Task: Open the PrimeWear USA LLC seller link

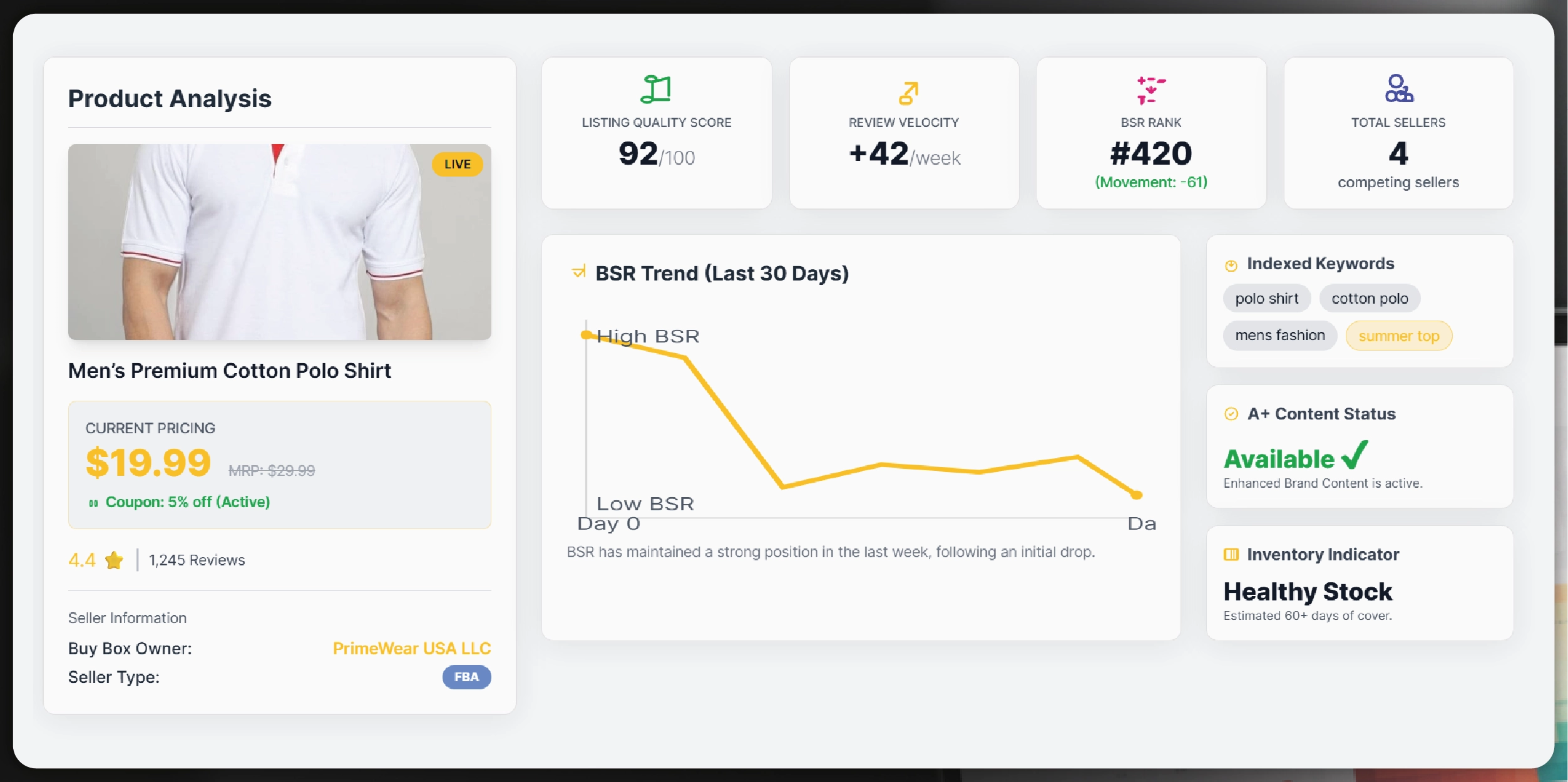Action: [412, 648]
